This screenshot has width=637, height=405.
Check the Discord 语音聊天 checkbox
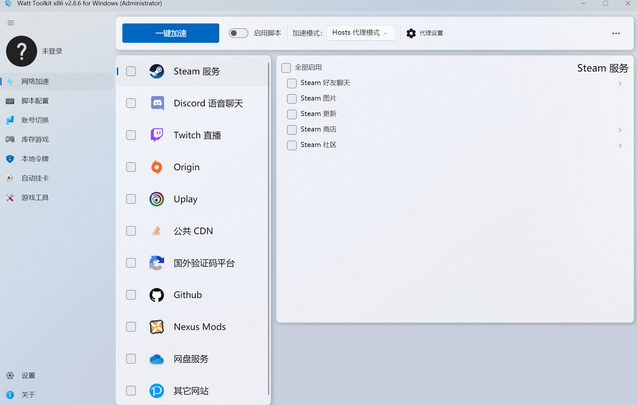(131, 103)
